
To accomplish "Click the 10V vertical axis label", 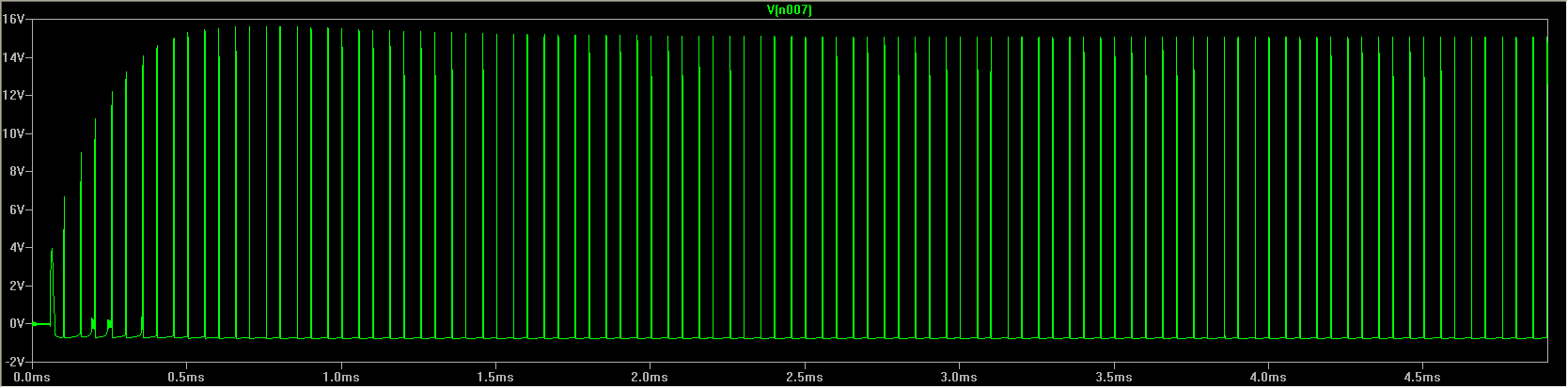I will coord(13,133).
